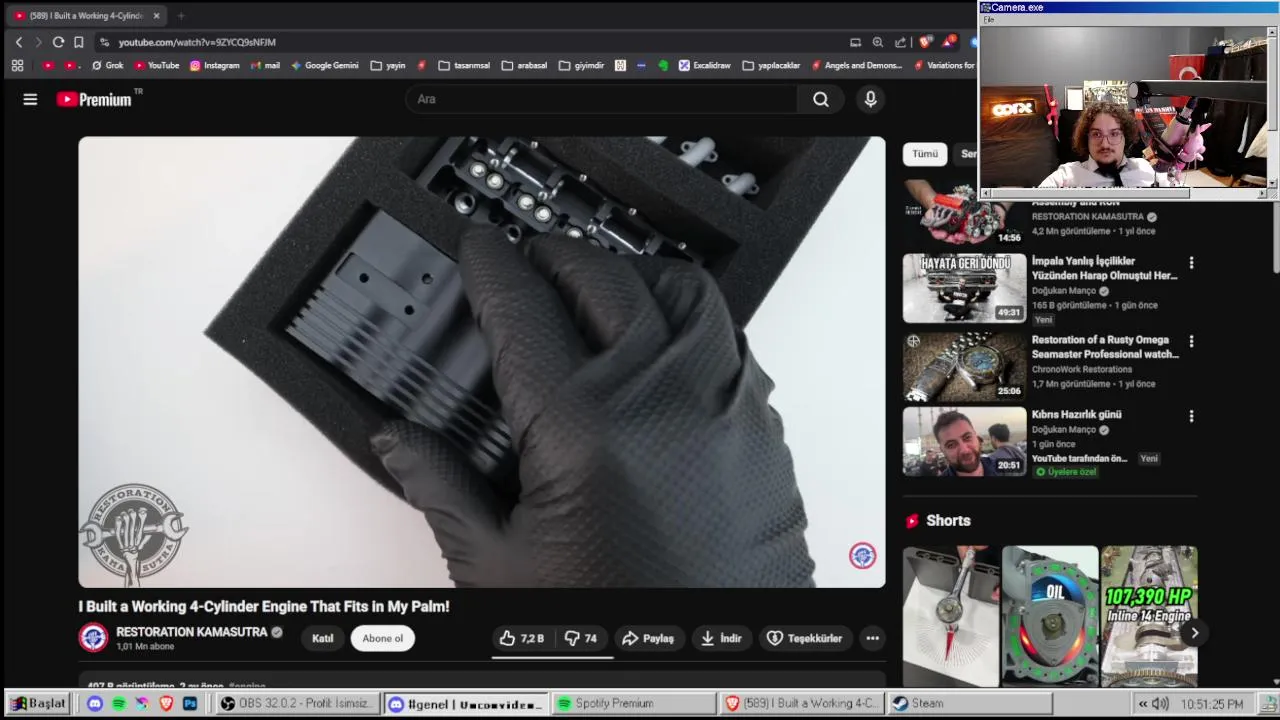Open the Google Gemini bookmark

tap(324, 65)
